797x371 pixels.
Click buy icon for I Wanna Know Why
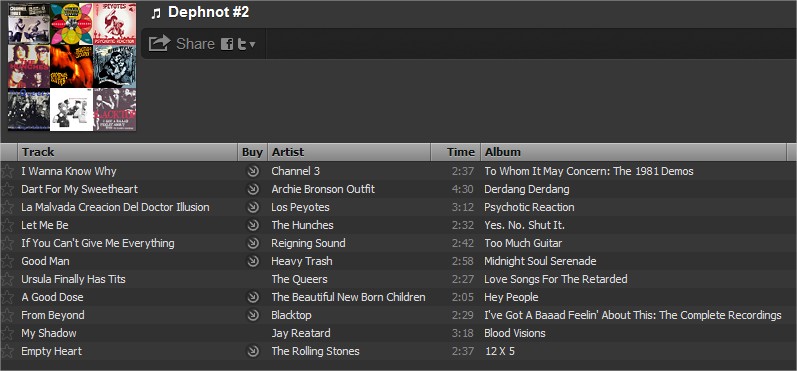[x=253, y=171]
